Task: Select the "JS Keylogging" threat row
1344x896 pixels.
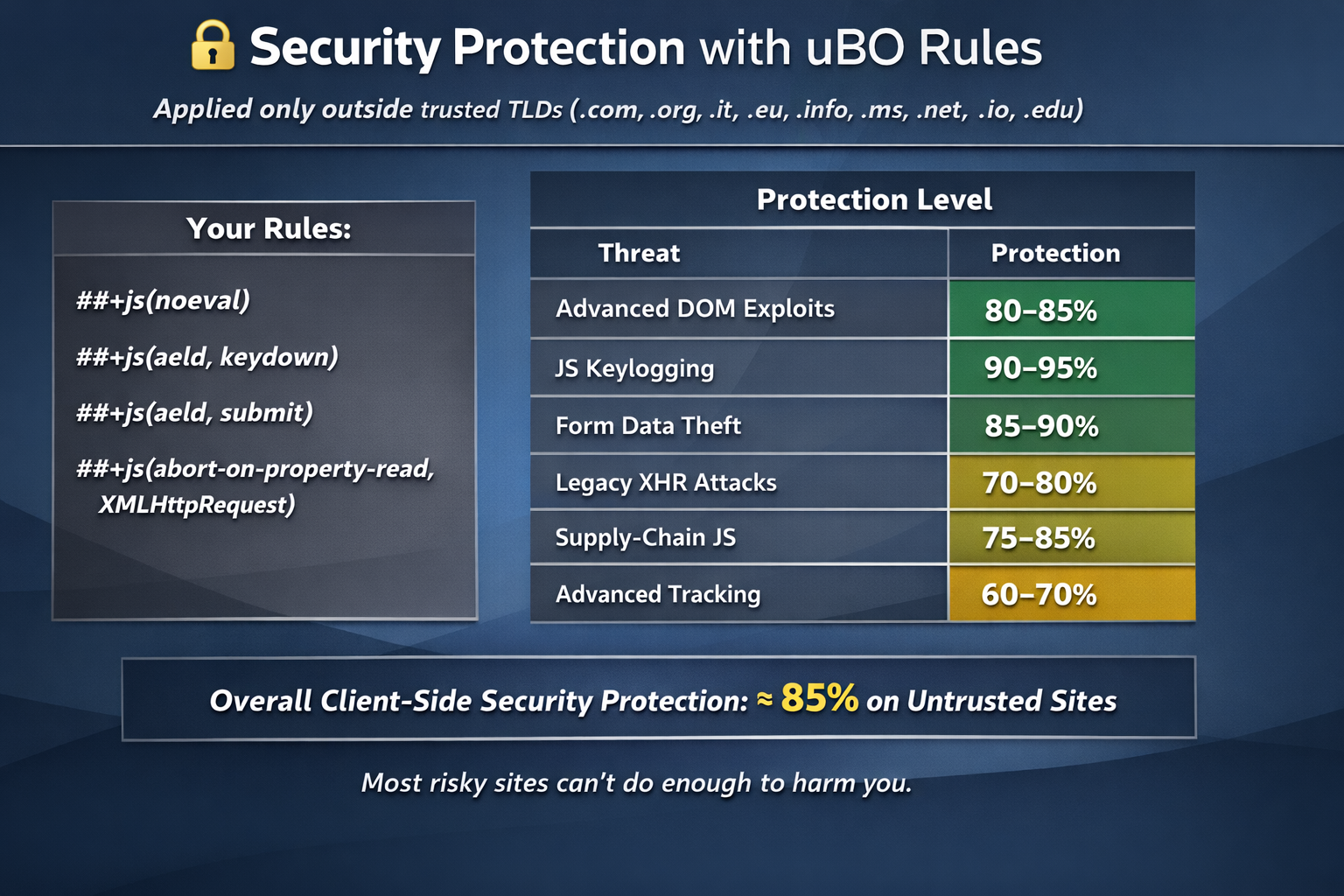Action: [634, 368]
